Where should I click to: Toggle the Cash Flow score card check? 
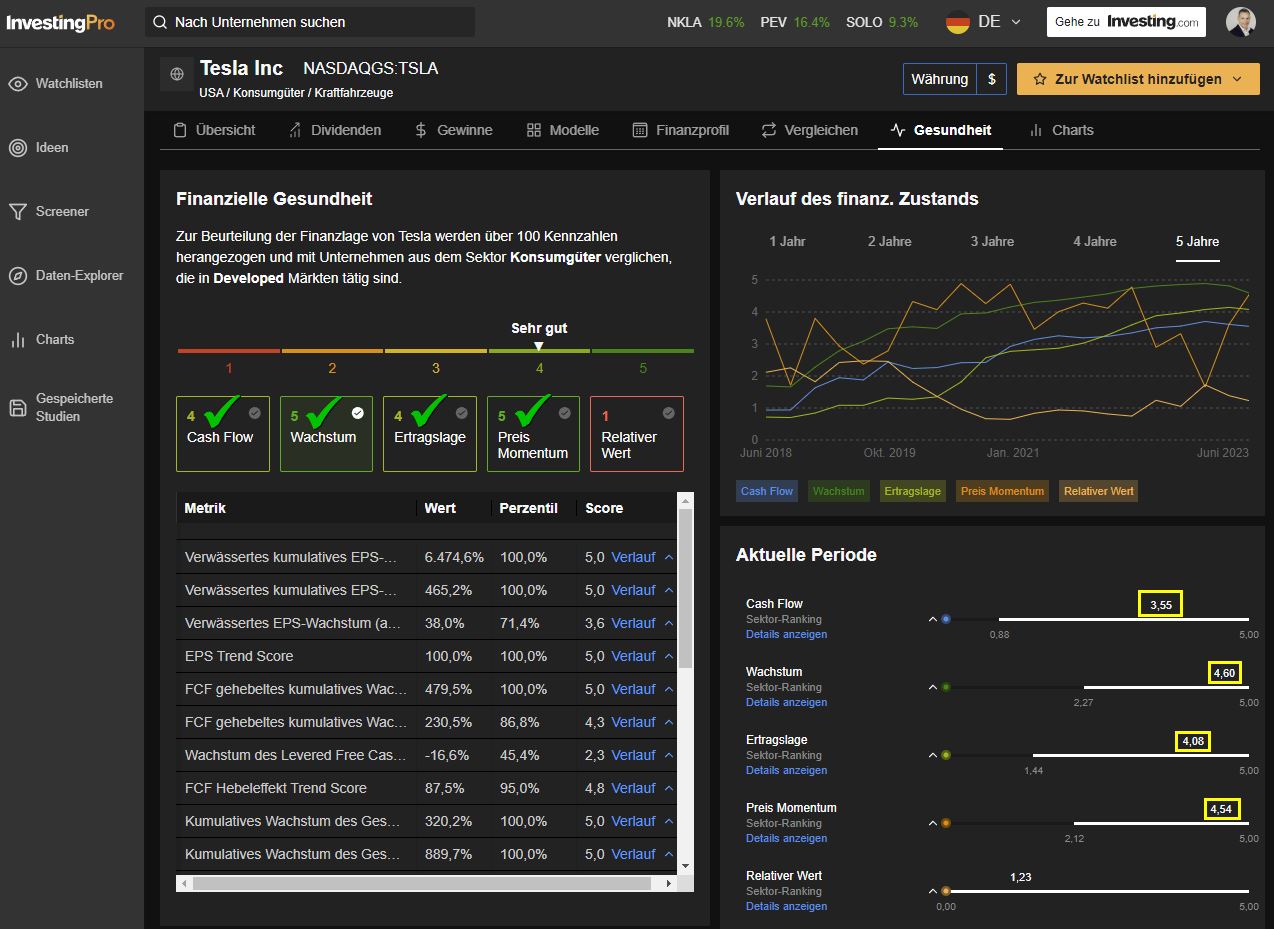(x=254, y=412)
